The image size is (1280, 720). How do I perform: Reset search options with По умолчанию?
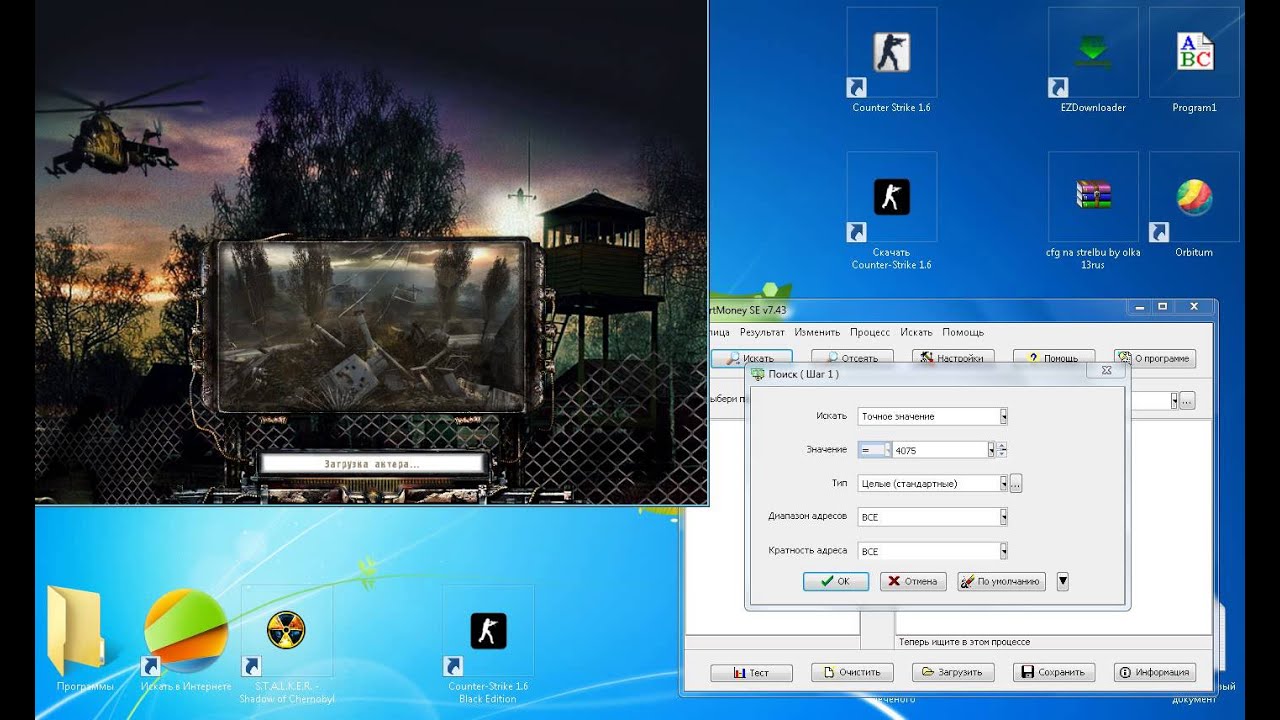tap(1001, 581)
